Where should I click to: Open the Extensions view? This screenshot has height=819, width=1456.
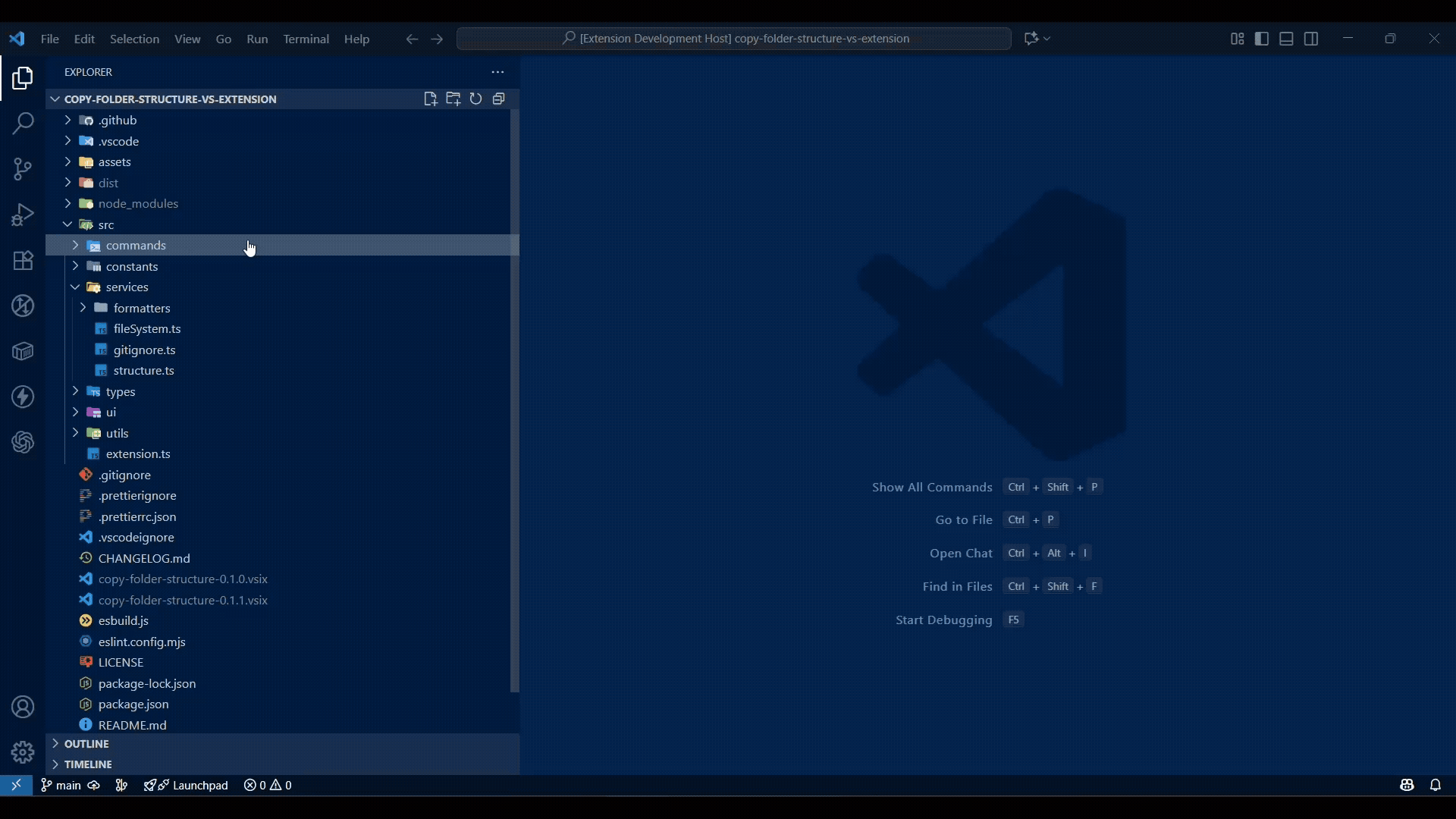click(x=23, y=260)
